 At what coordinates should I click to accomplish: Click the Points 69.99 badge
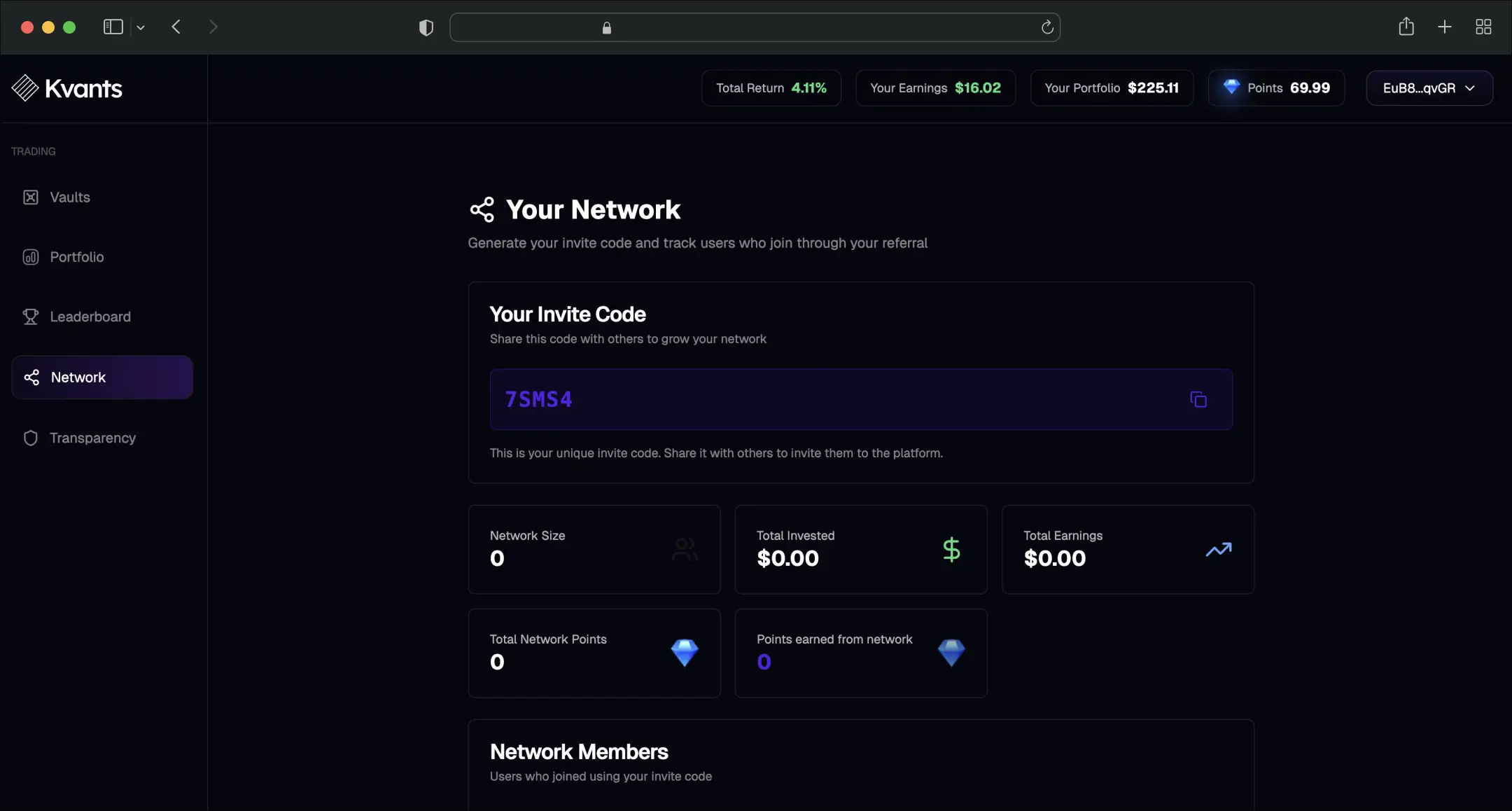1276,88
